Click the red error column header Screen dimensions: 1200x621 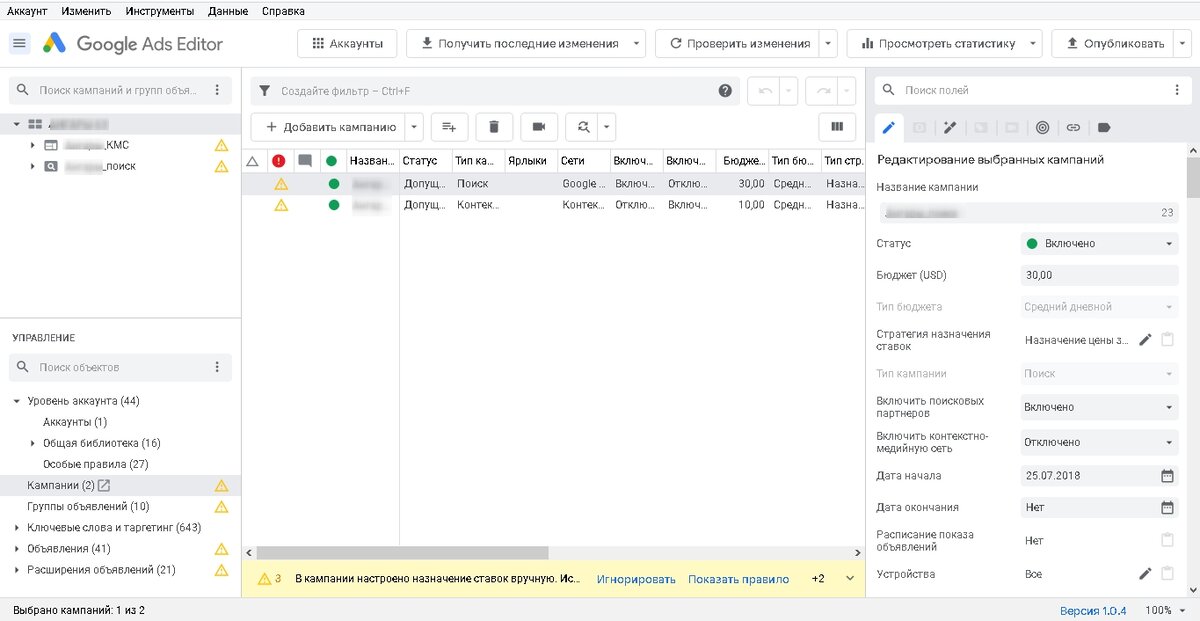tap(279, 160)
